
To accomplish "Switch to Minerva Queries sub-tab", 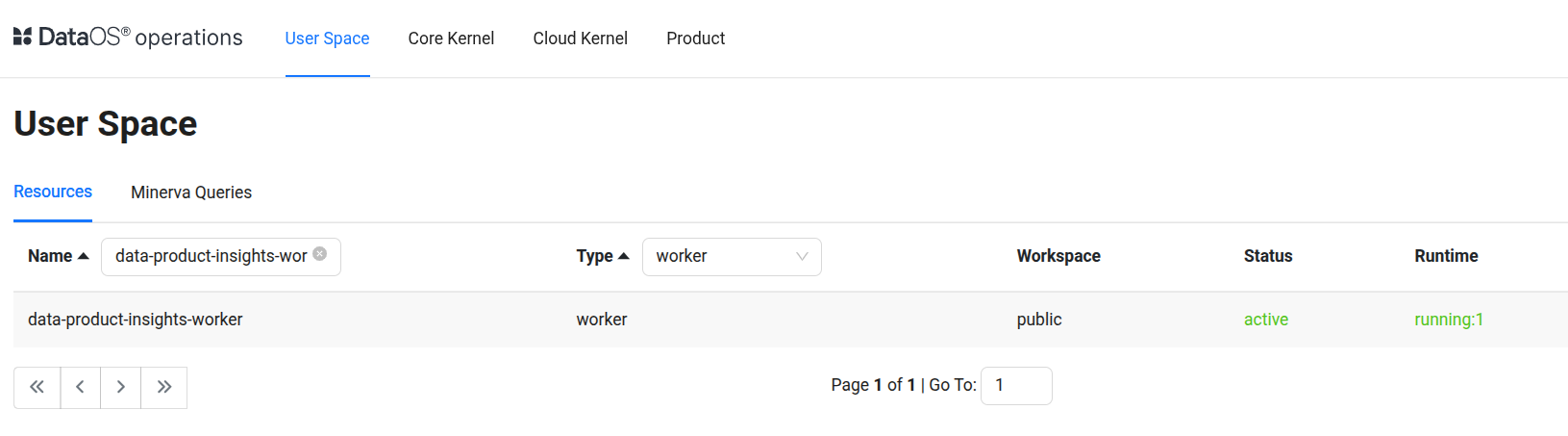I will (191, 192).
